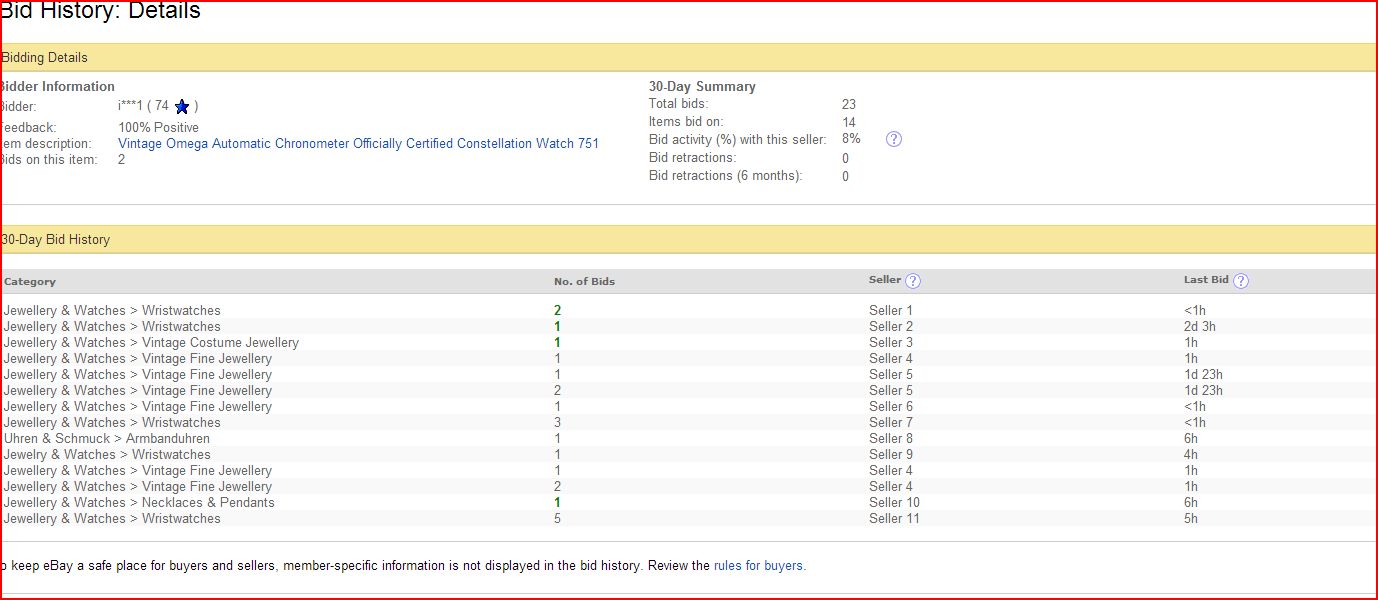
Task: Select the Vintage Costume Jewellery category row
Action: [151, 342]
